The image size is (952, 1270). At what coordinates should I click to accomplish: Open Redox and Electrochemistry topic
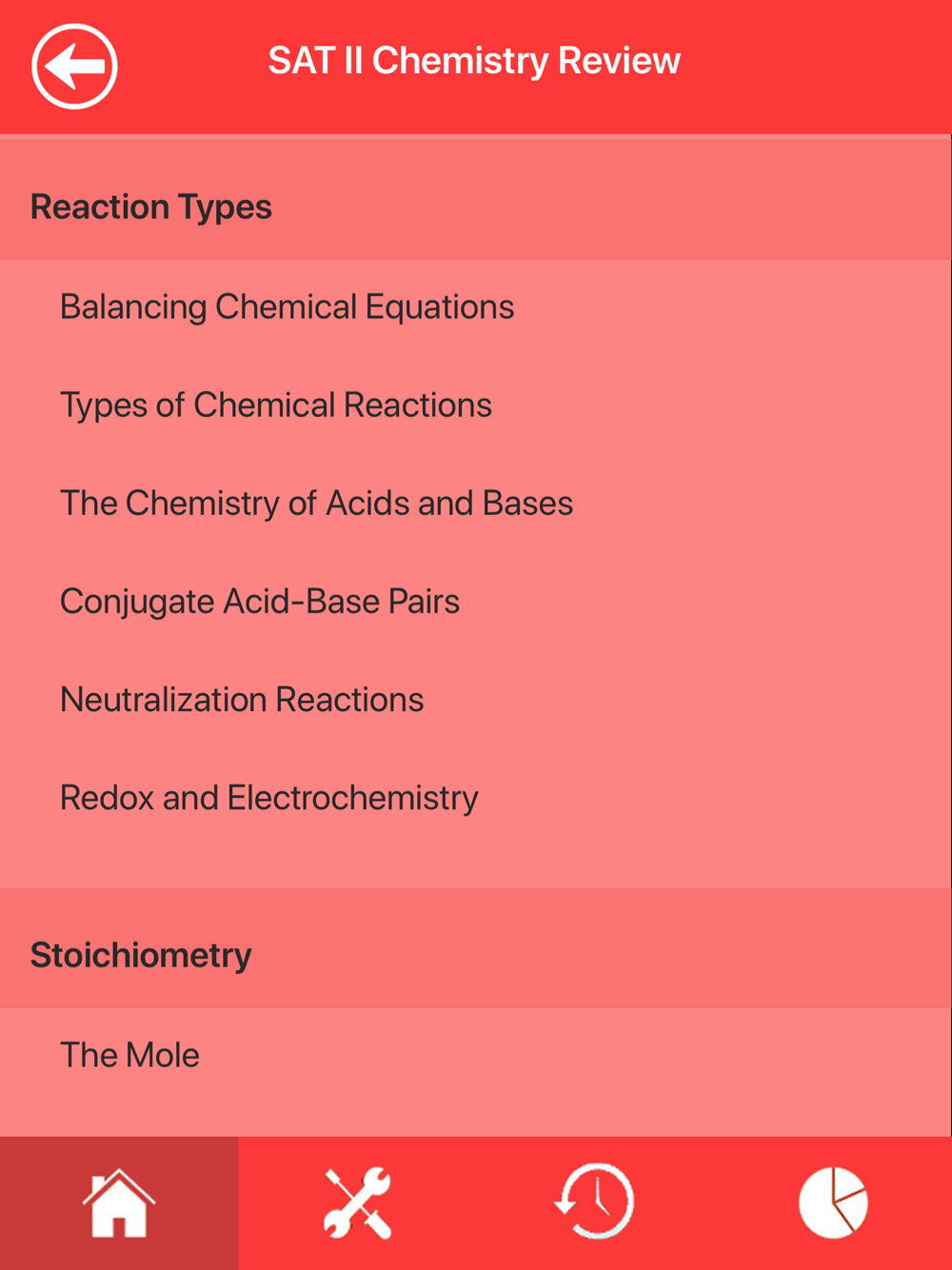476,798
